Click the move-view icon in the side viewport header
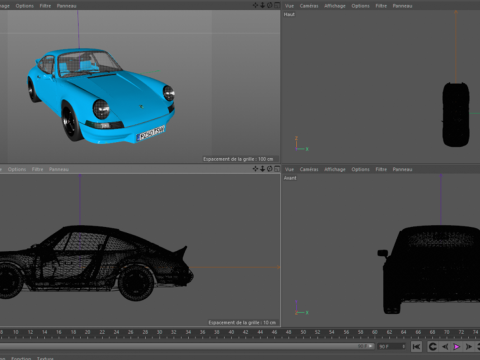 [255, 169]
